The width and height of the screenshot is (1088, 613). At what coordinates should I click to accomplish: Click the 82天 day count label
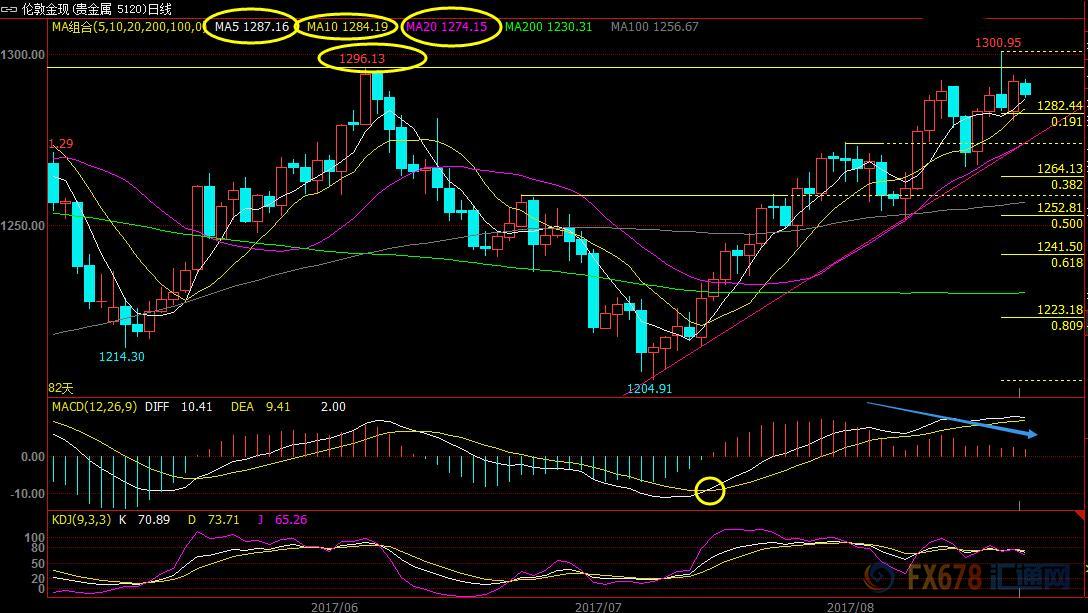click(x=61, y=386)
